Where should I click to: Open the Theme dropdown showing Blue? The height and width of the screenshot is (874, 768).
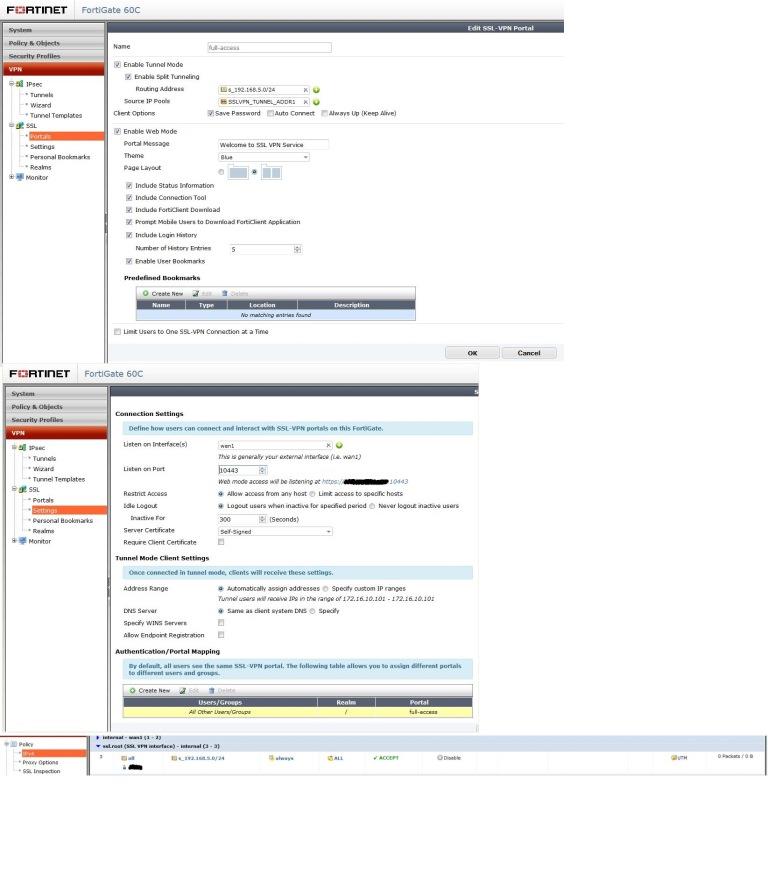(x=264, y=157)
